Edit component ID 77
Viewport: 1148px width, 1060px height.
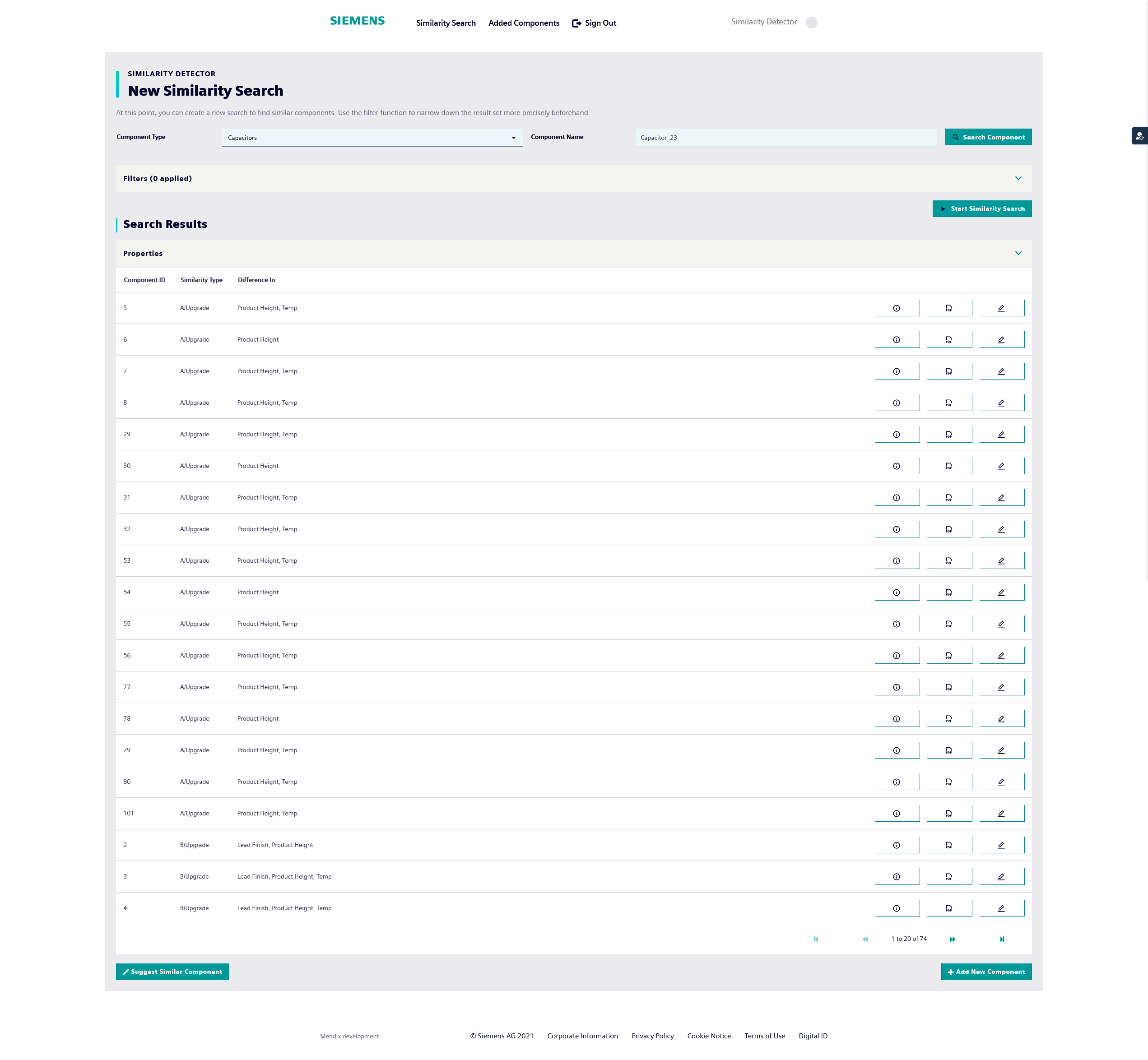(1001, 687)
